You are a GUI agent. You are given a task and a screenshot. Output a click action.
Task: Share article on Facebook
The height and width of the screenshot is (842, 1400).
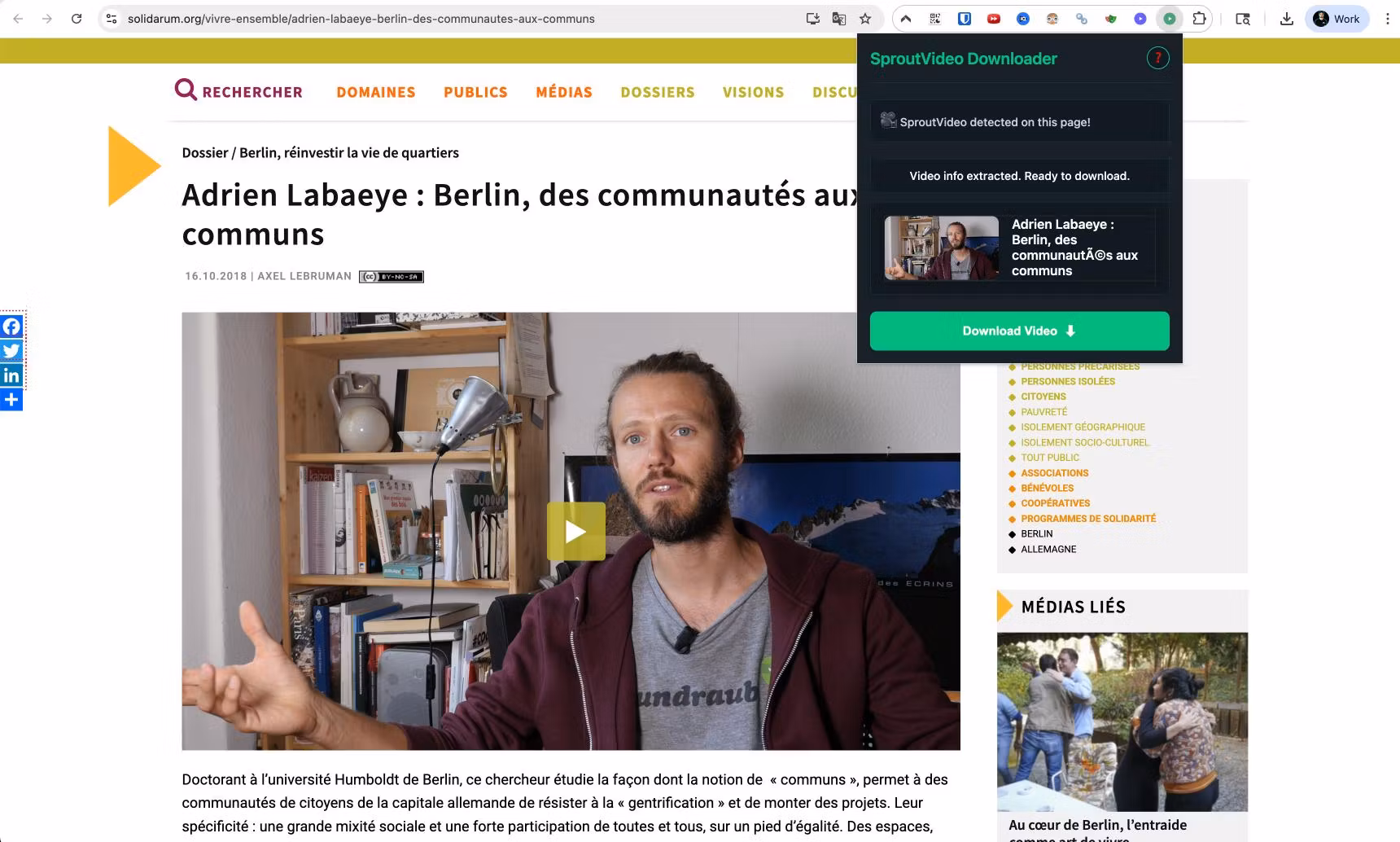11,327
